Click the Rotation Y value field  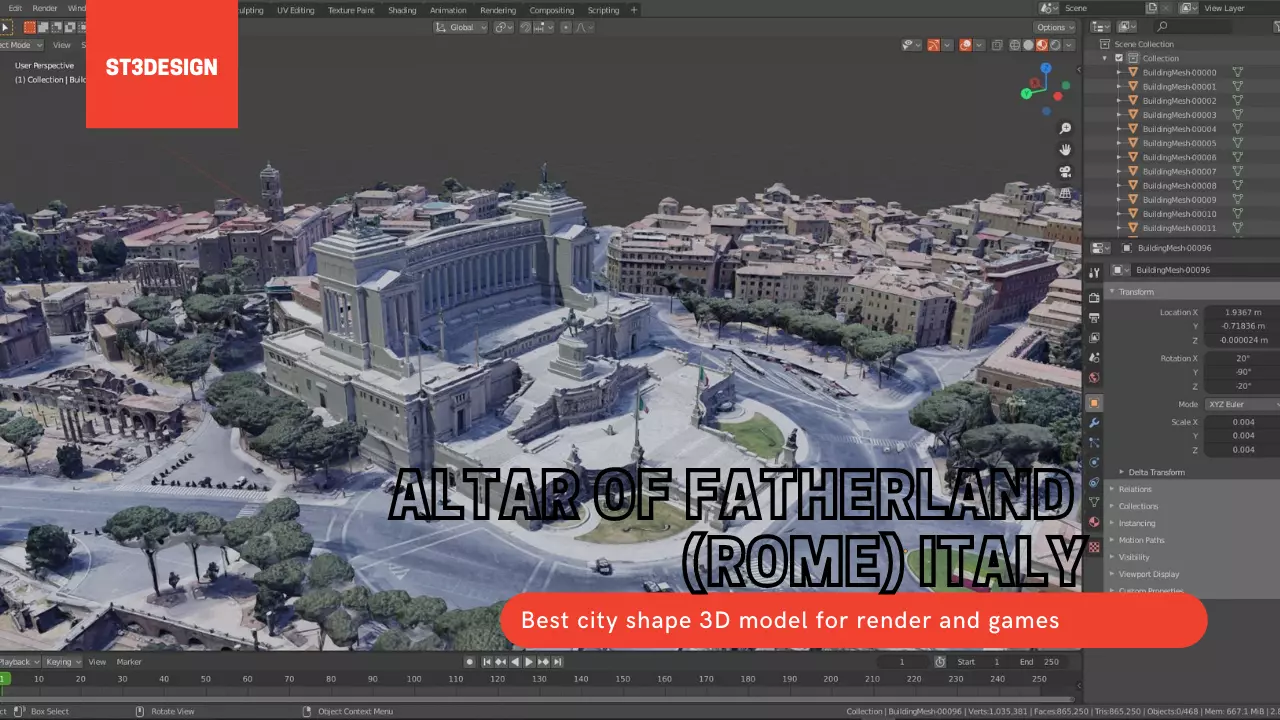click(x=1242, y=372)
